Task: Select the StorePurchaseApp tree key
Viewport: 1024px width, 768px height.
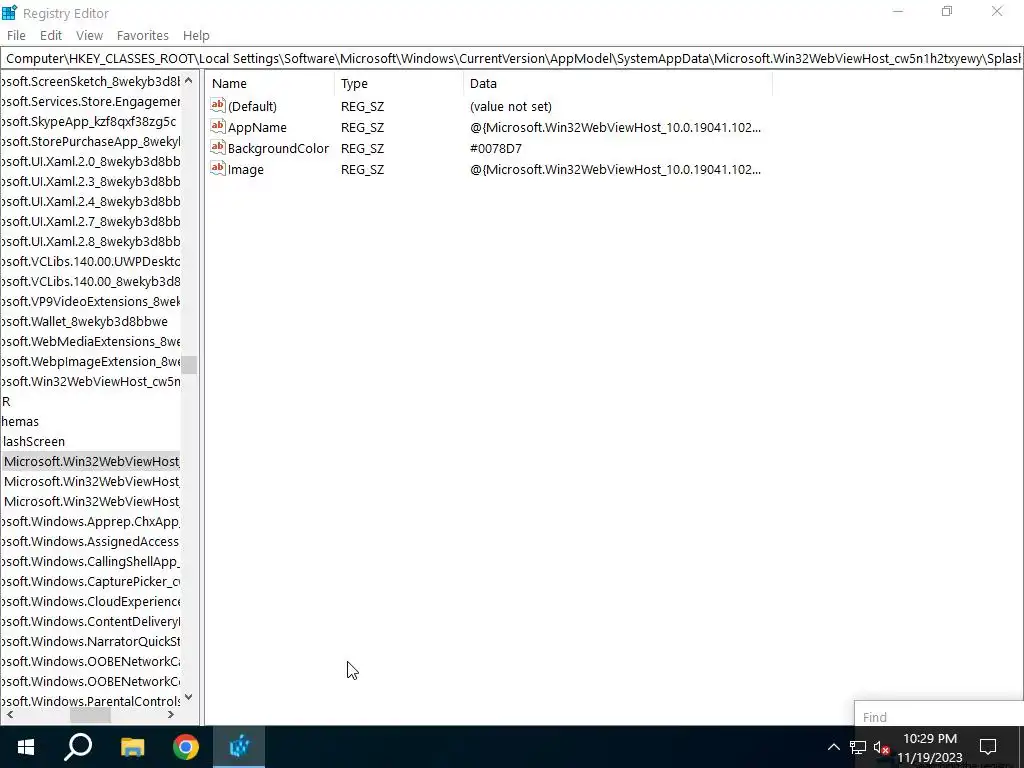Action: pyautogui.click(x=90, y=141)
